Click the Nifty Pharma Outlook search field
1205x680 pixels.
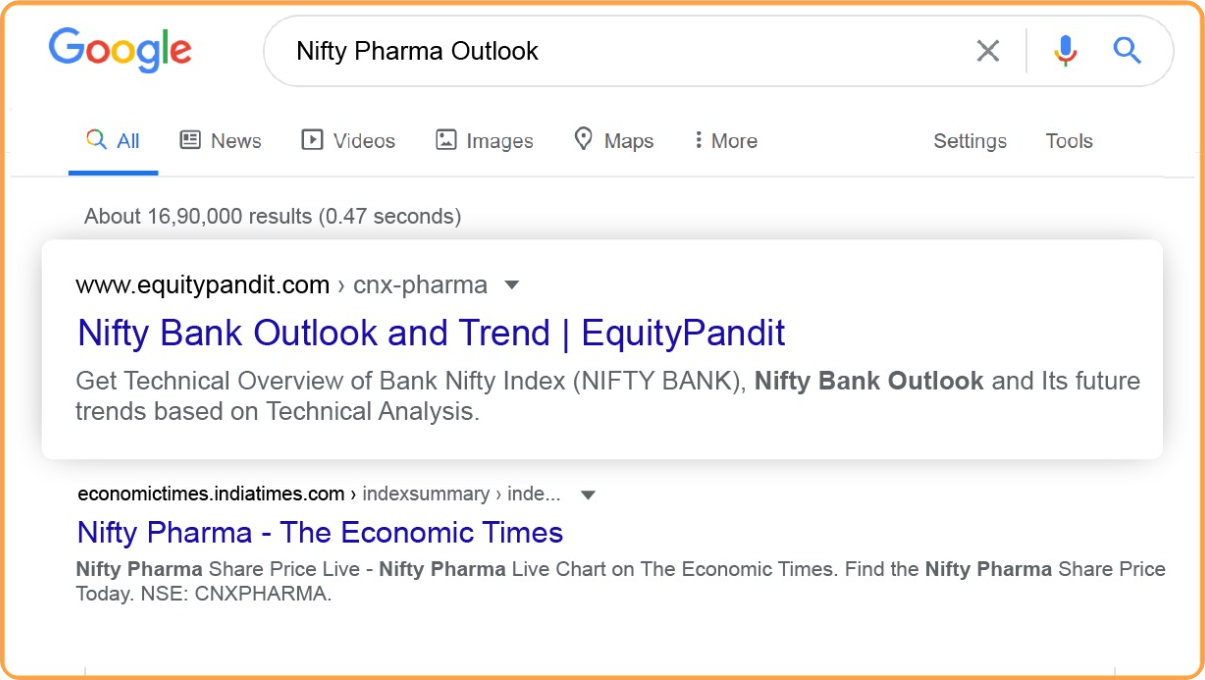(600, 51)
